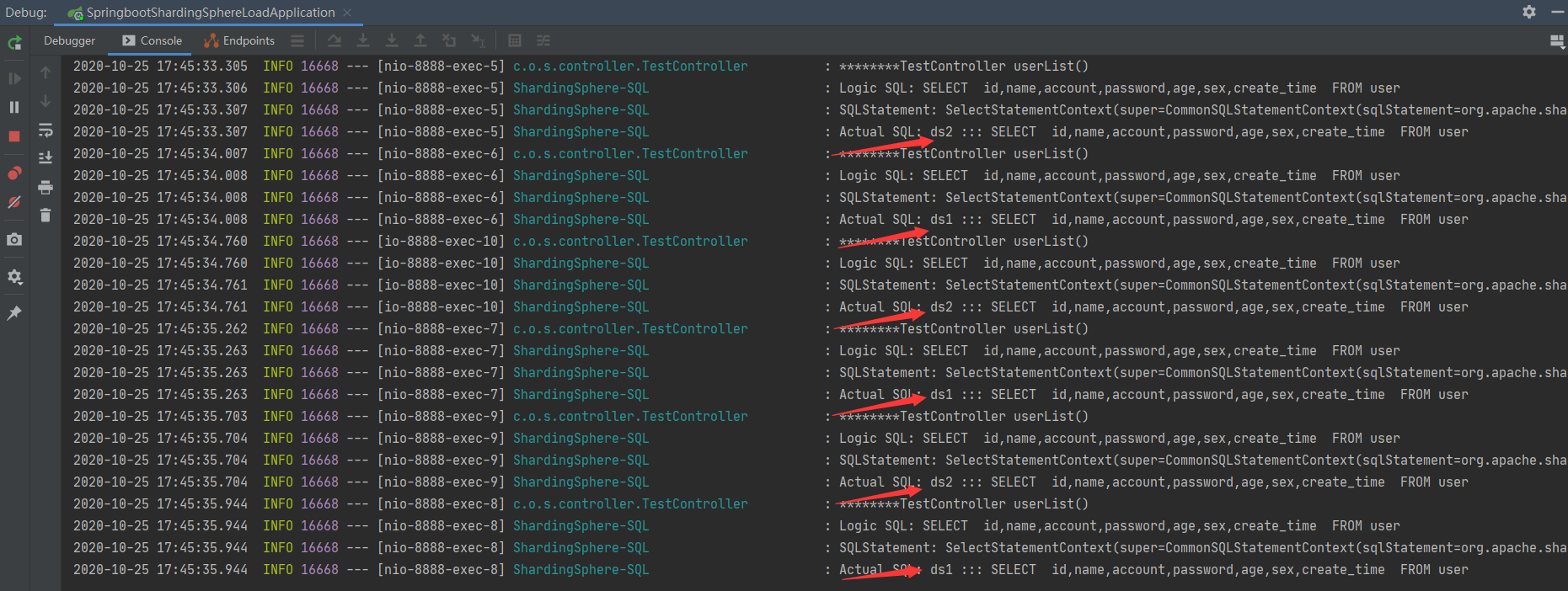Click TestController class in exec-9 row
This screenshot has height=591, width=1568.
point(630,417)
